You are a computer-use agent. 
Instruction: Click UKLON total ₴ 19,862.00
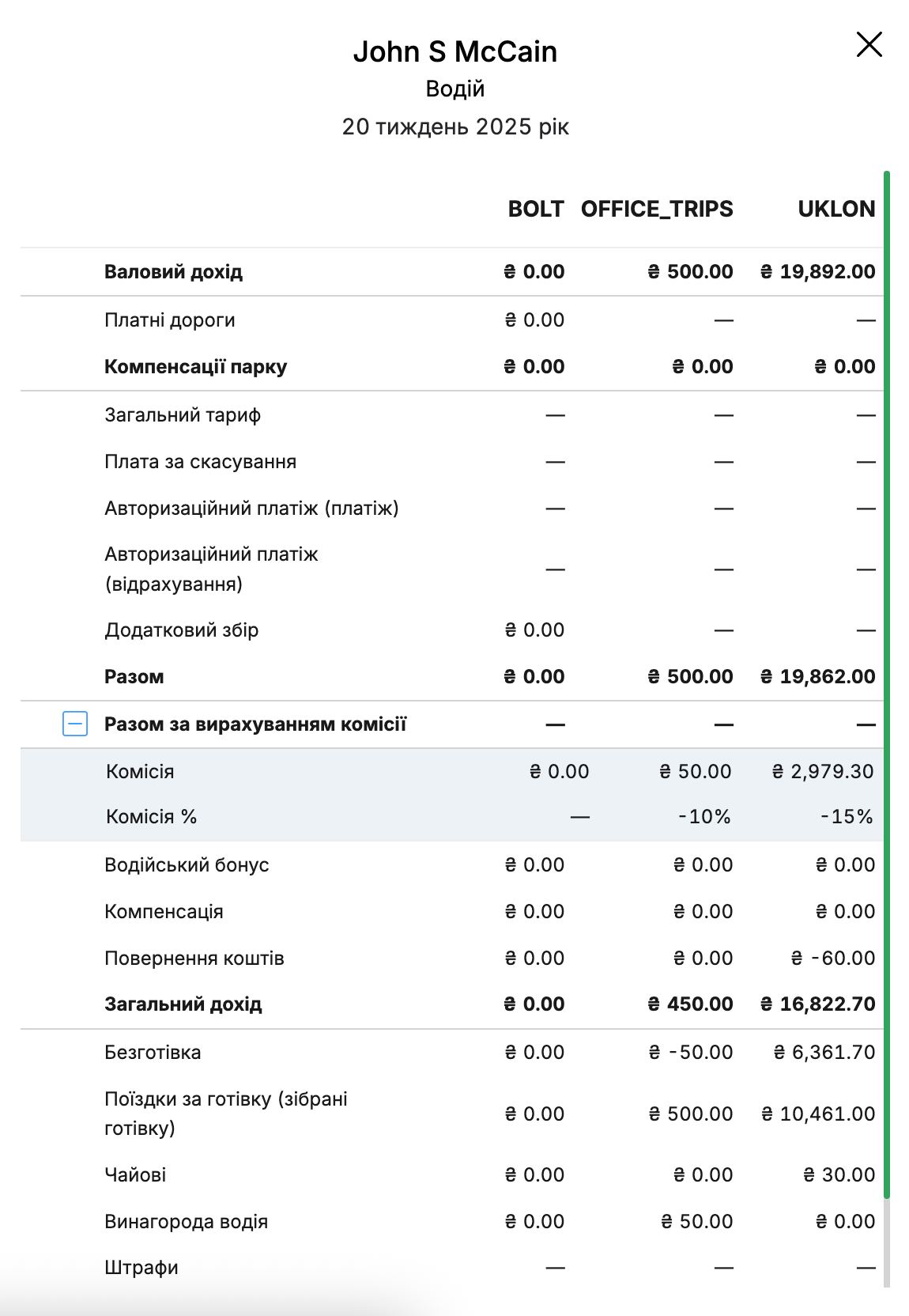tap(817, 677)
